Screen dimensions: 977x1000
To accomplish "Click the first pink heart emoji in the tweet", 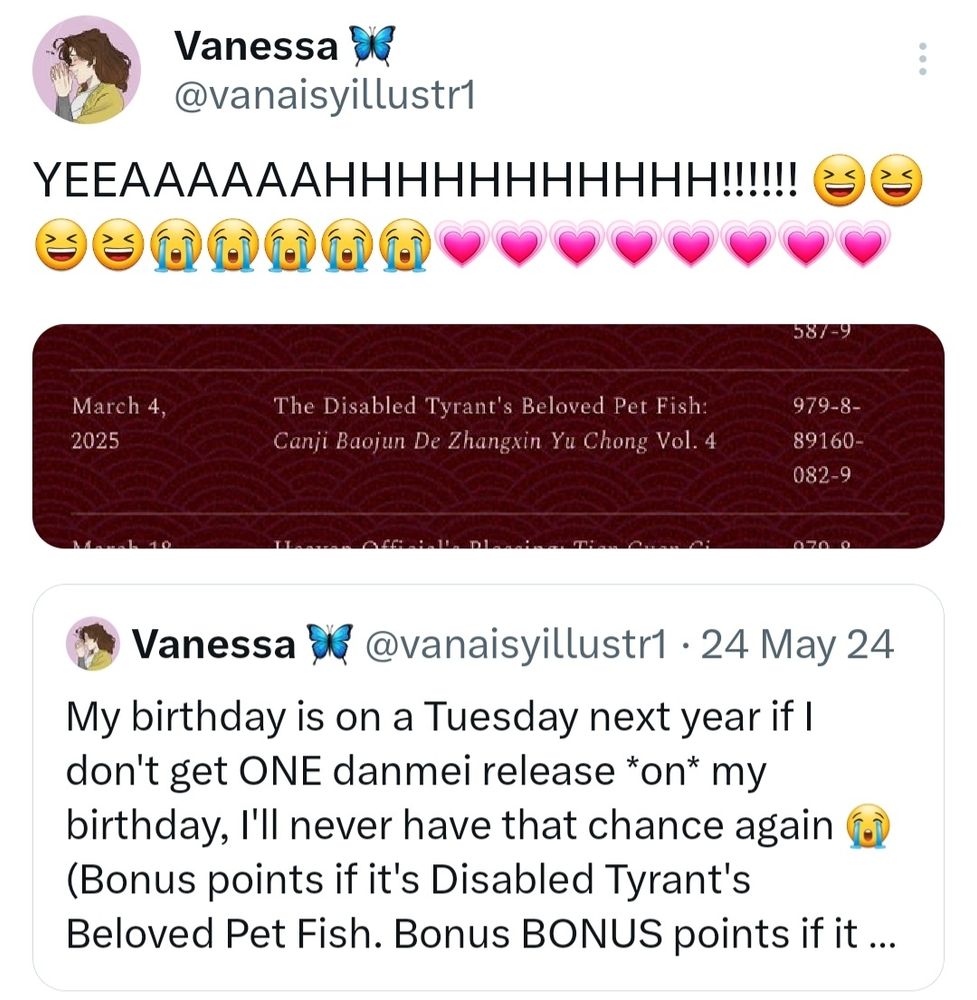I will click(x=462, y=244).
